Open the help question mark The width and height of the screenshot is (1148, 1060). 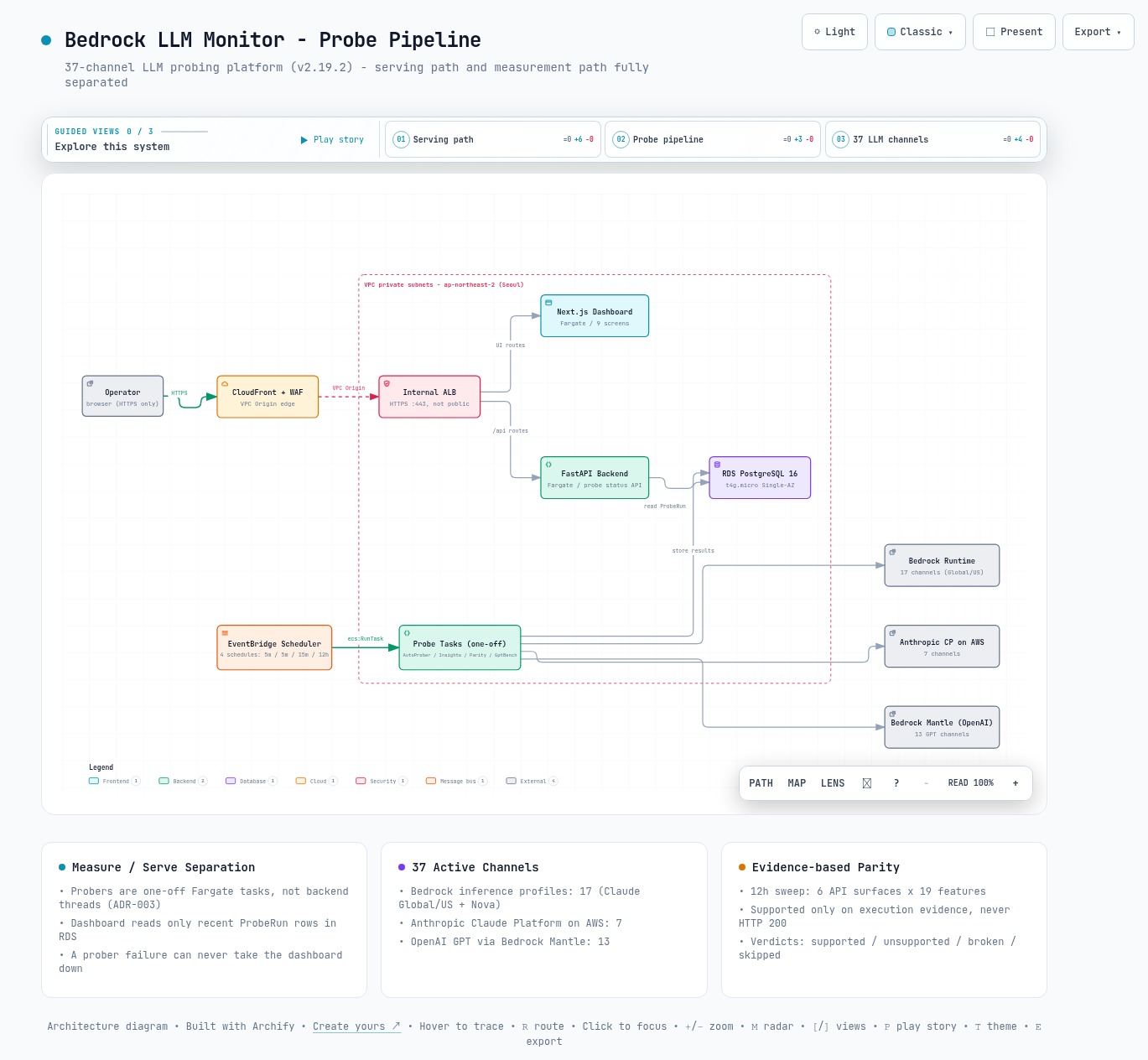point(896,783)
